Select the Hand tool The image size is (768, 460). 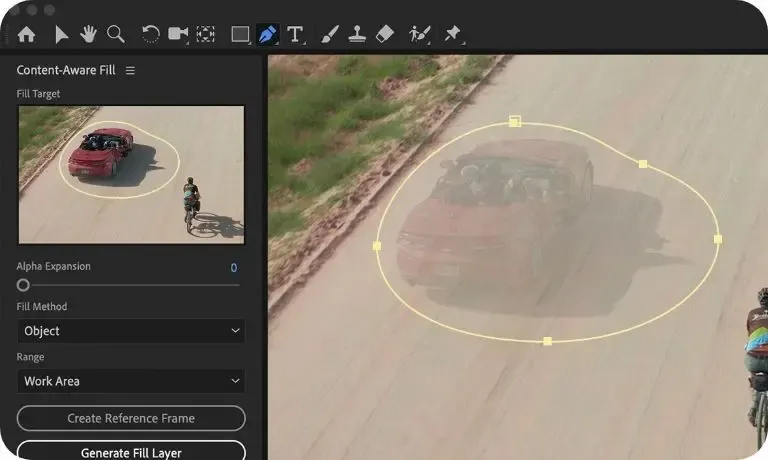[x=88, y=34]
